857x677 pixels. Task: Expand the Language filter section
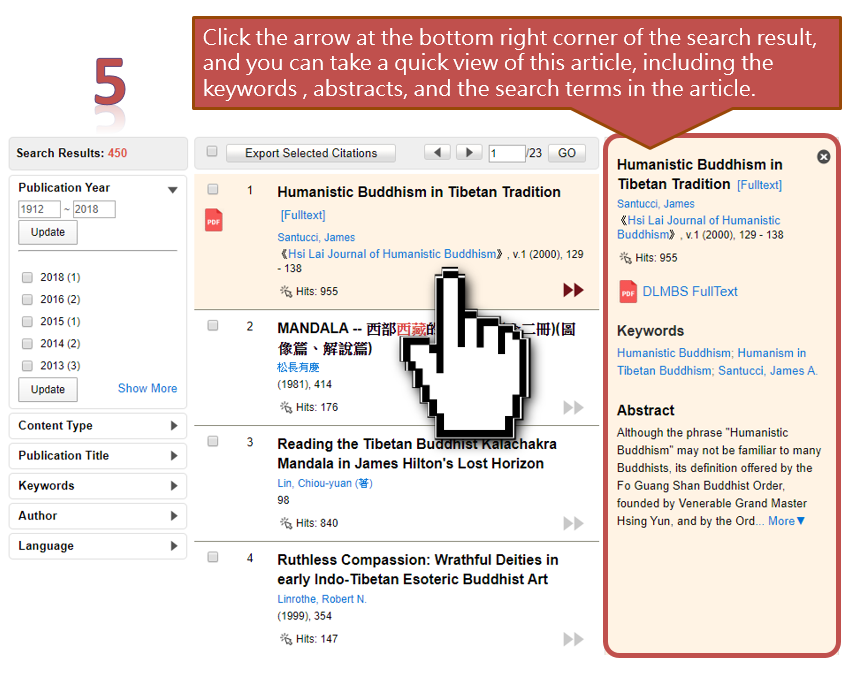coord(173,546)
